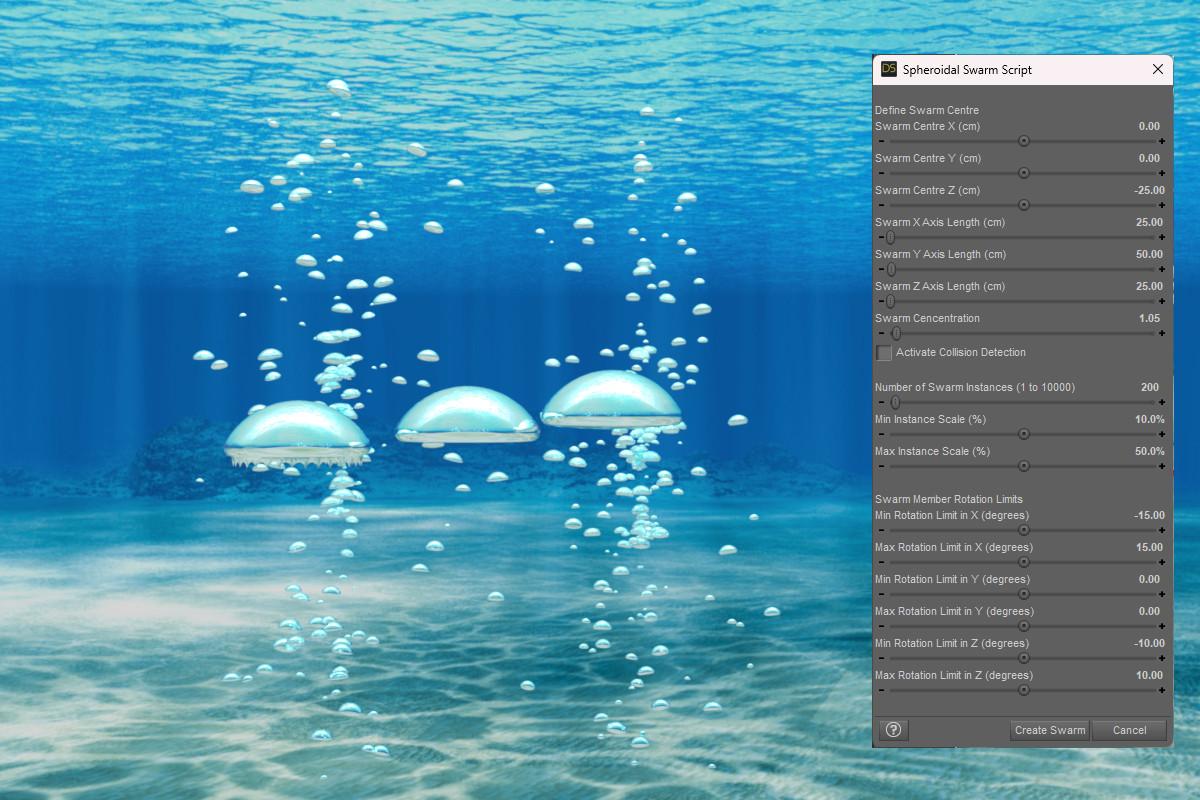Click the Swarm Y Axis Length slider handle
Screen dimensions: 1200x800
point(891,269)
